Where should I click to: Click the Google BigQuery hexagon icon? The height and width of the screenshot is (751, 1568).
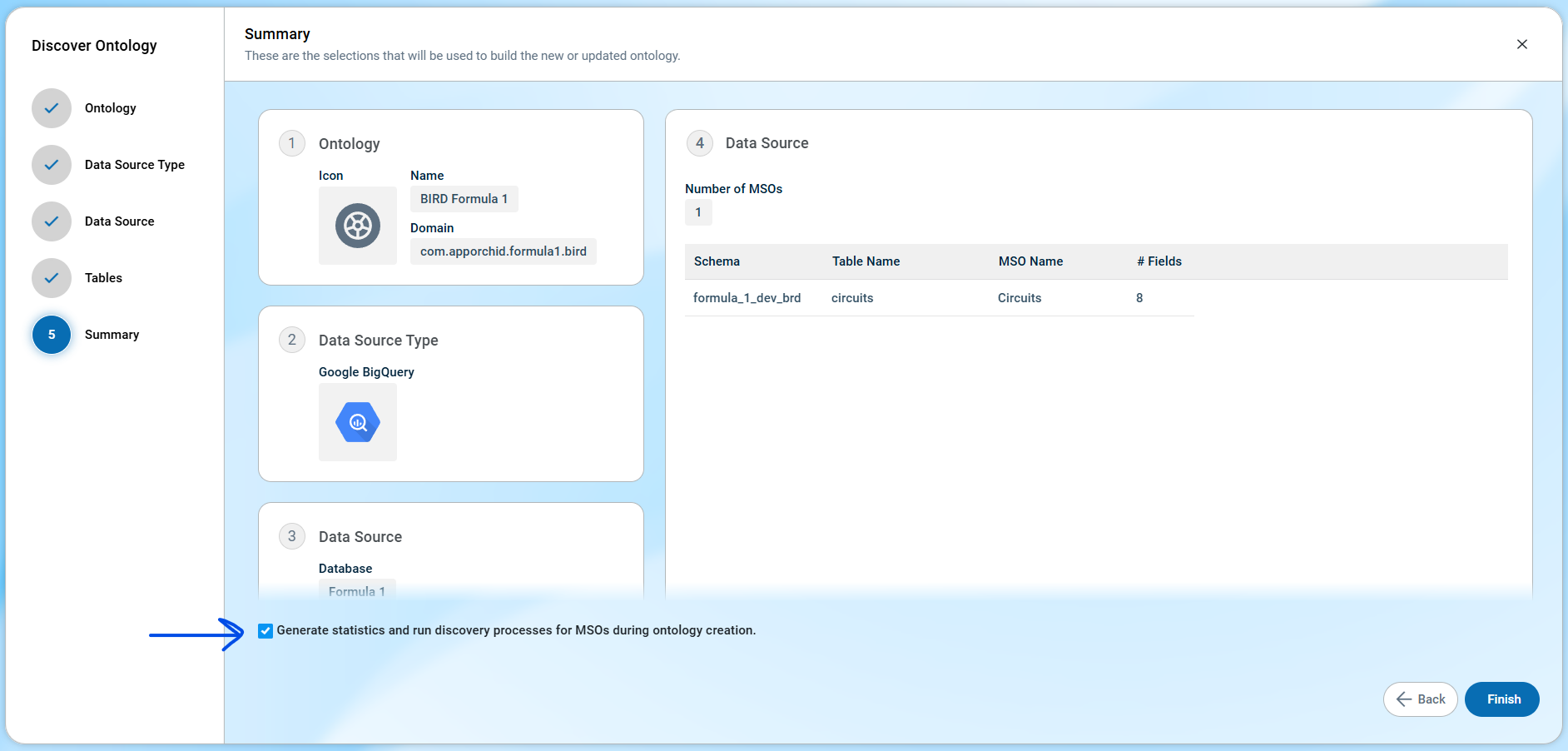358,422
